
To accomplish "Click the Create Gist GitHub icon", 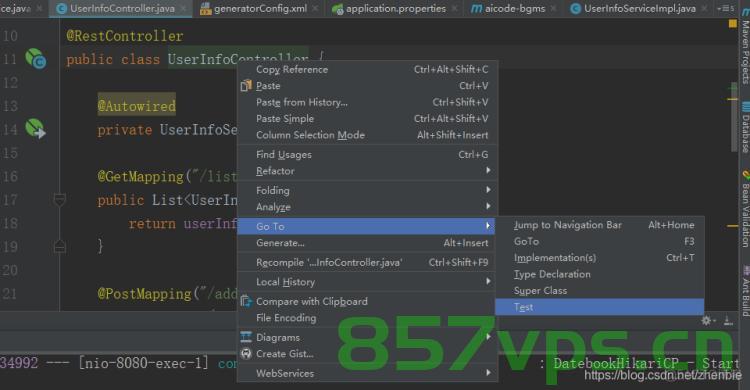I will pos(246,354).
